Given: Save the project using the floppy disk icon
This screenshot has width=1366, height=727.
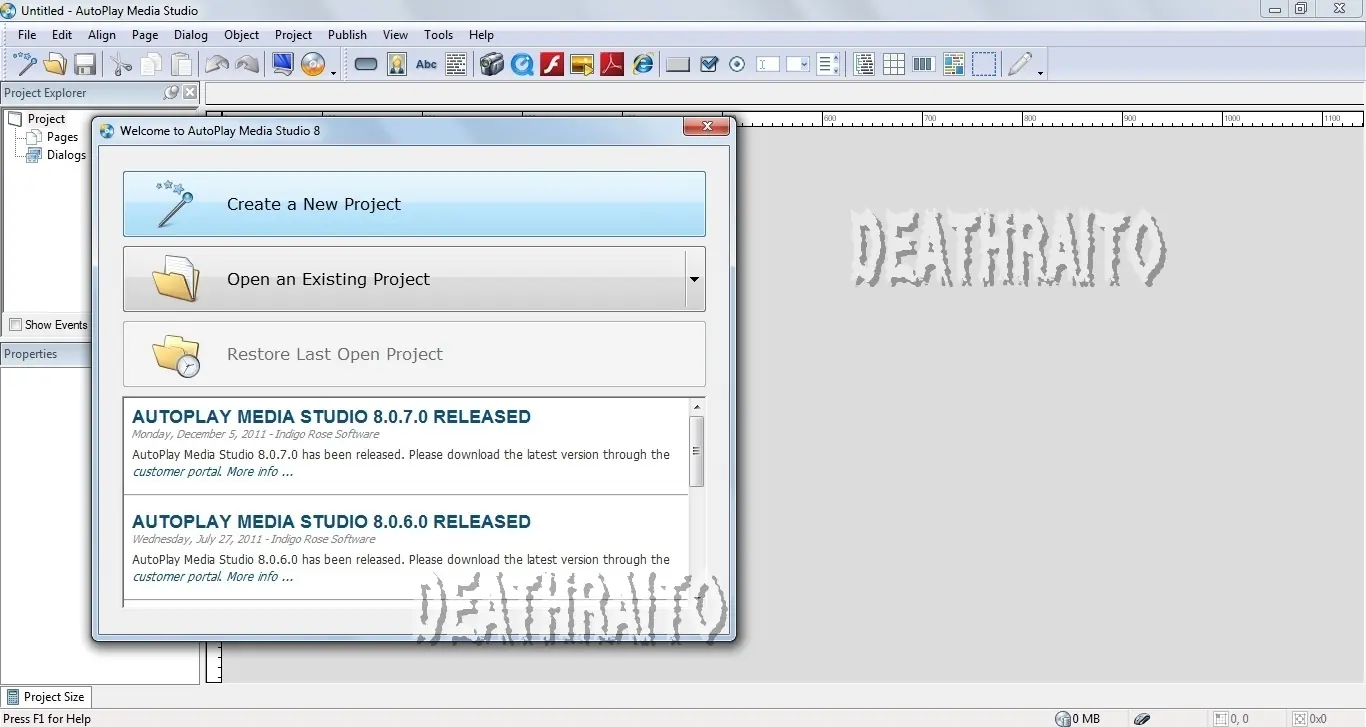Looking at the screenshot, I should click(x=85, y=65).
